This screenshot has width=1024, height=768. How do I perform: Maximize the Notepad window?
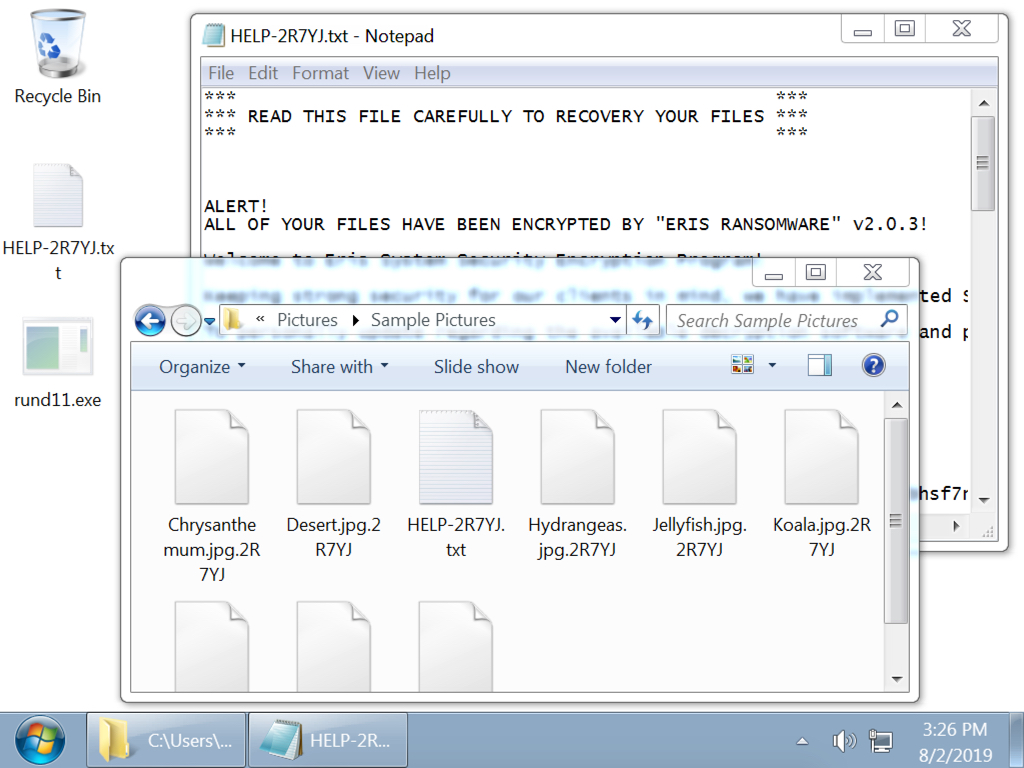[x=904, y=29]
